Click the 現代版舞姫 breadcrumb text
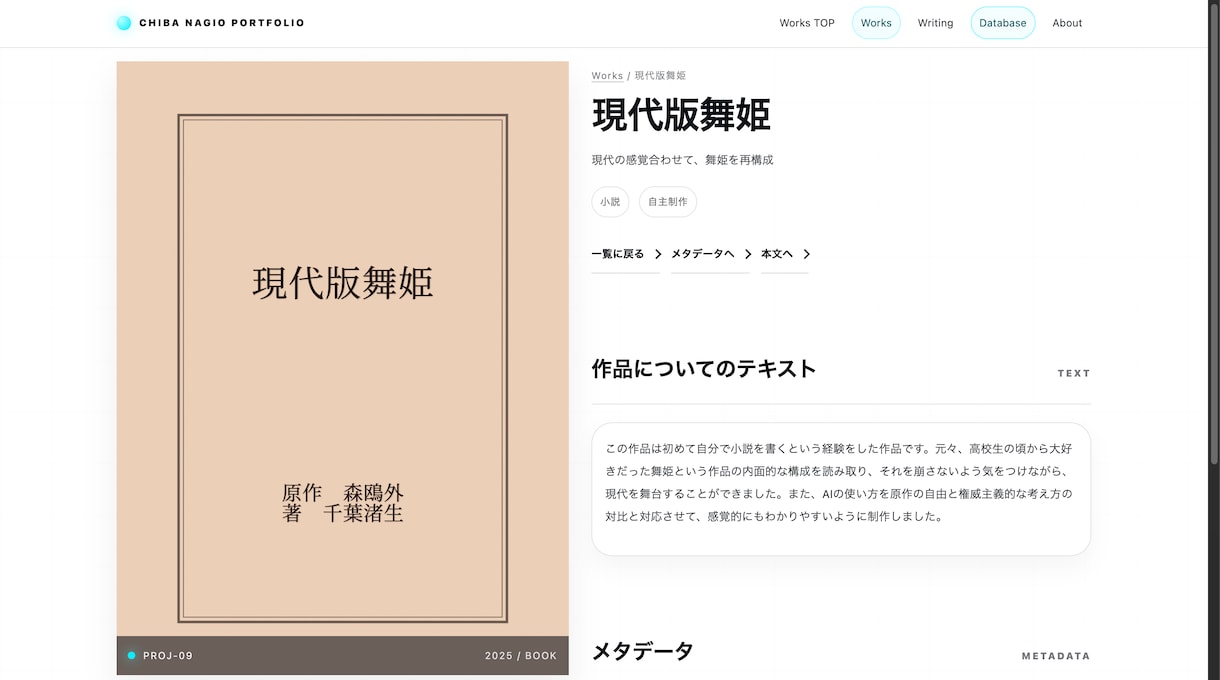Viewport: 1220px width, 680px height. click(660, 76)
